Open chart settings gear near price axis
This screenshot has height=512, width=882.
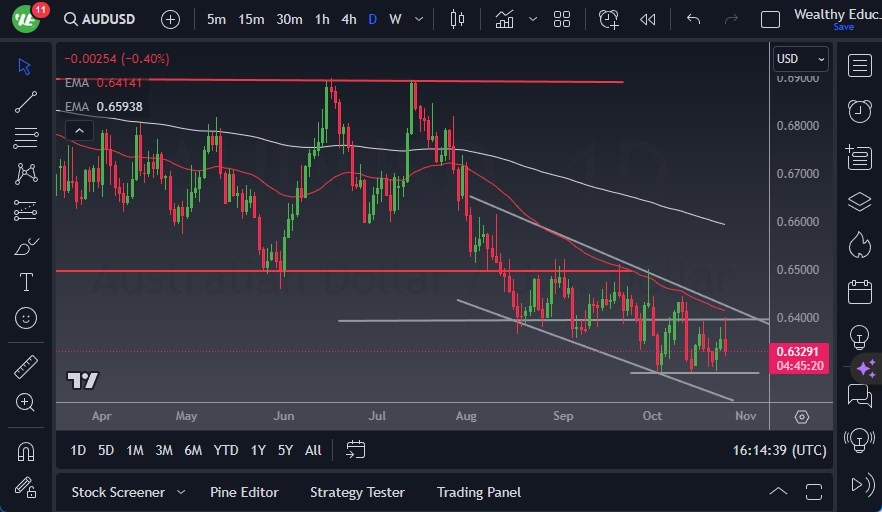[x=802, y=416]
